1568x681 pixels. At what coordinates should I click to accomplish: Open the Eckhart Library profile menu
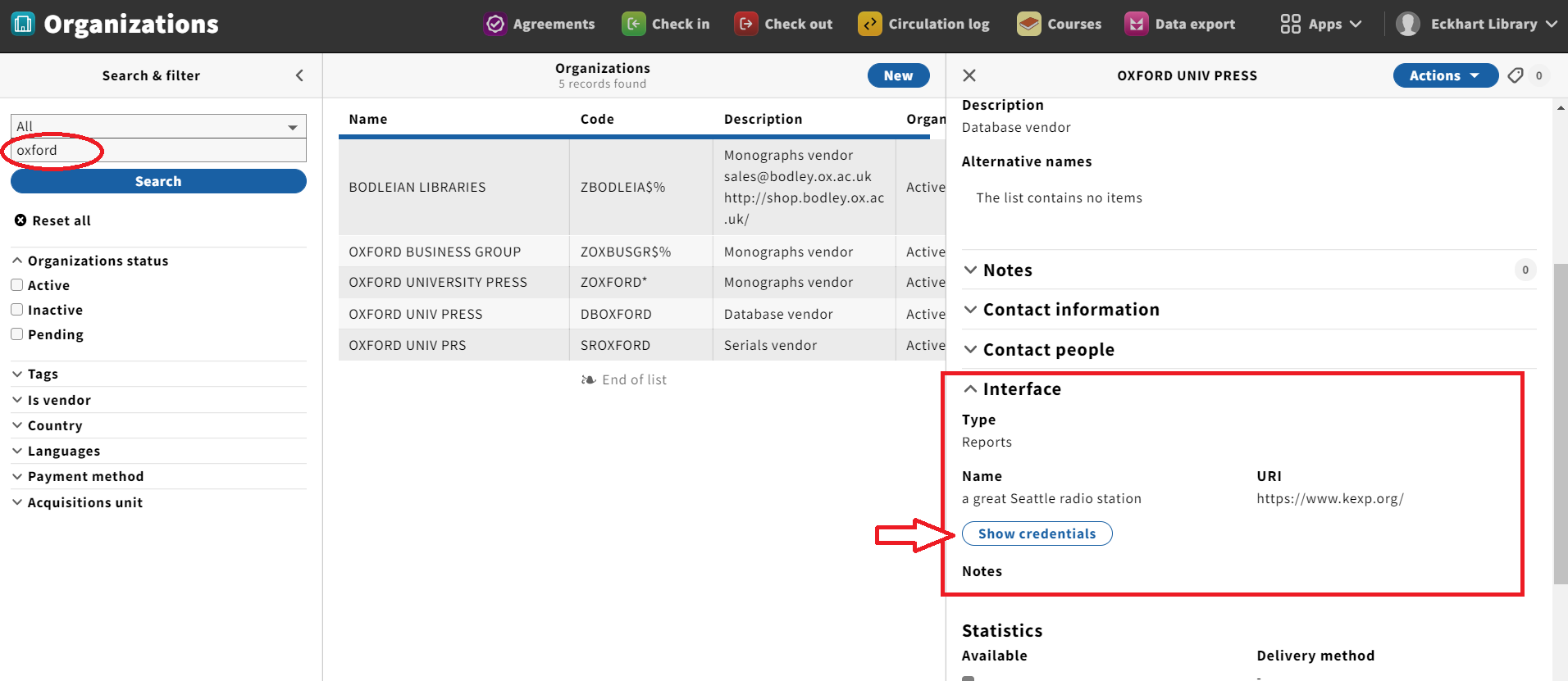[x=1476, y=24]
